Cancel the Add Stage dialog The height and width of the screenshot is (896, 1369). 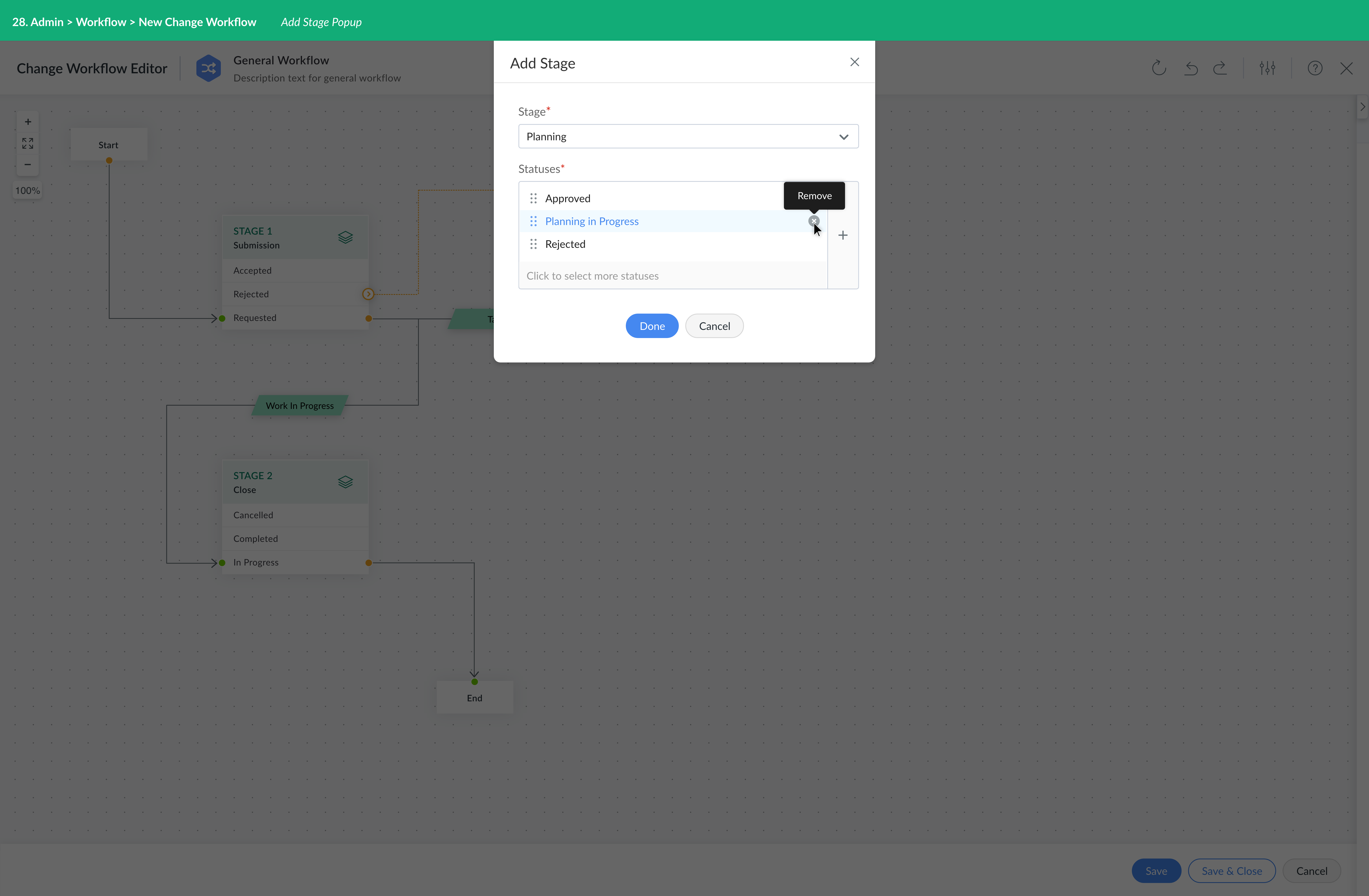[714, 326]
